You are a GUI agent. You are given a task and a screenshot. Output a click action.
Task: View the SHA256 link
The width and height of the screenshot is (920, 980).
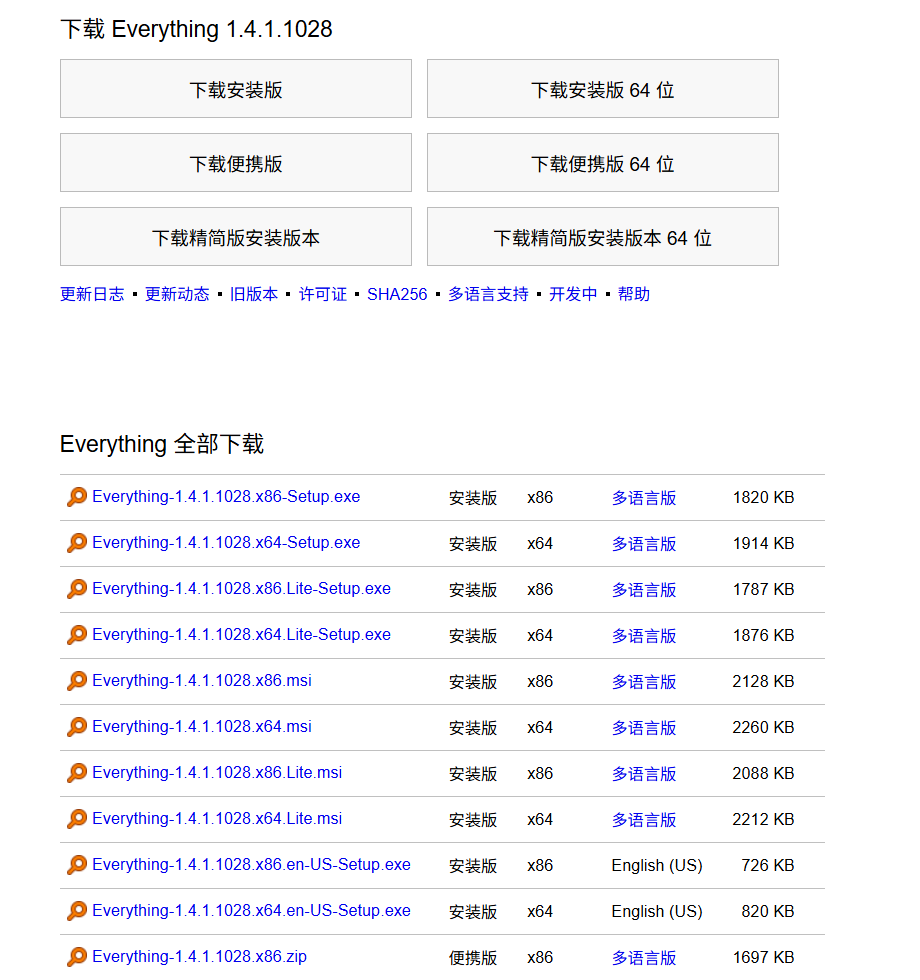(397, 294)
